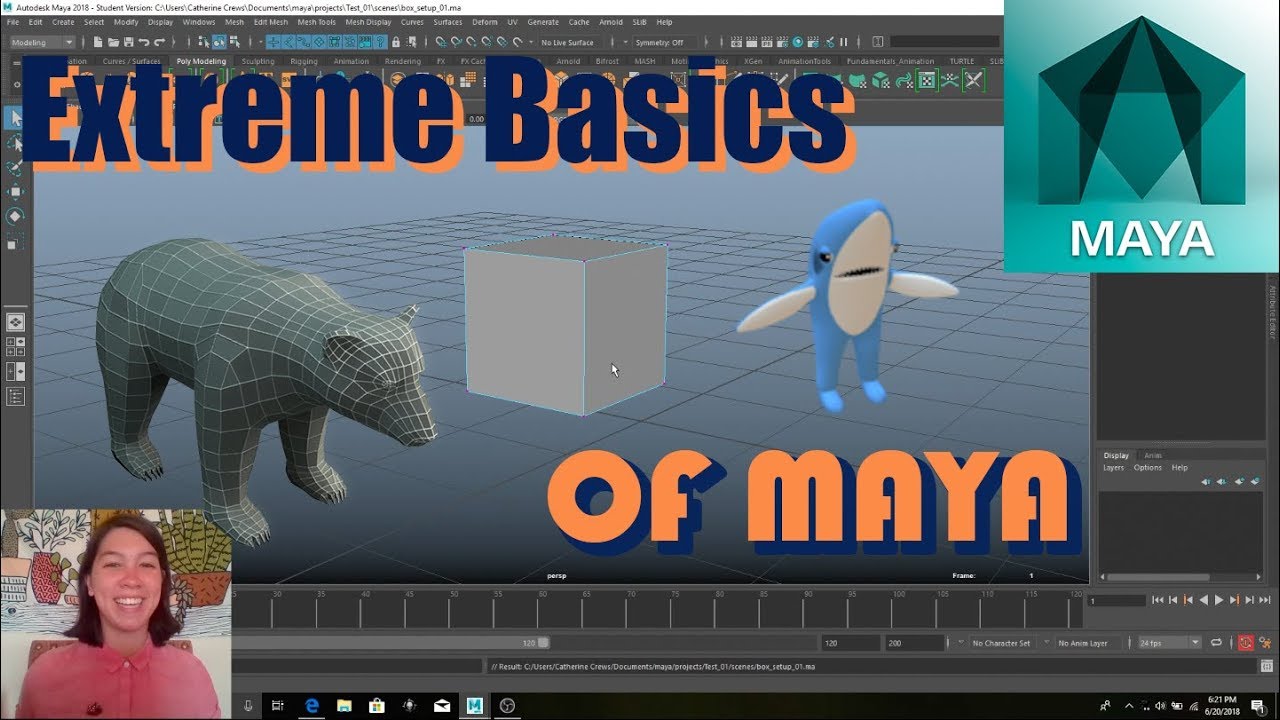Open the Display tab in layer editor
This screenshot has width=1280, height=720.
click(x=1116, y=455)
